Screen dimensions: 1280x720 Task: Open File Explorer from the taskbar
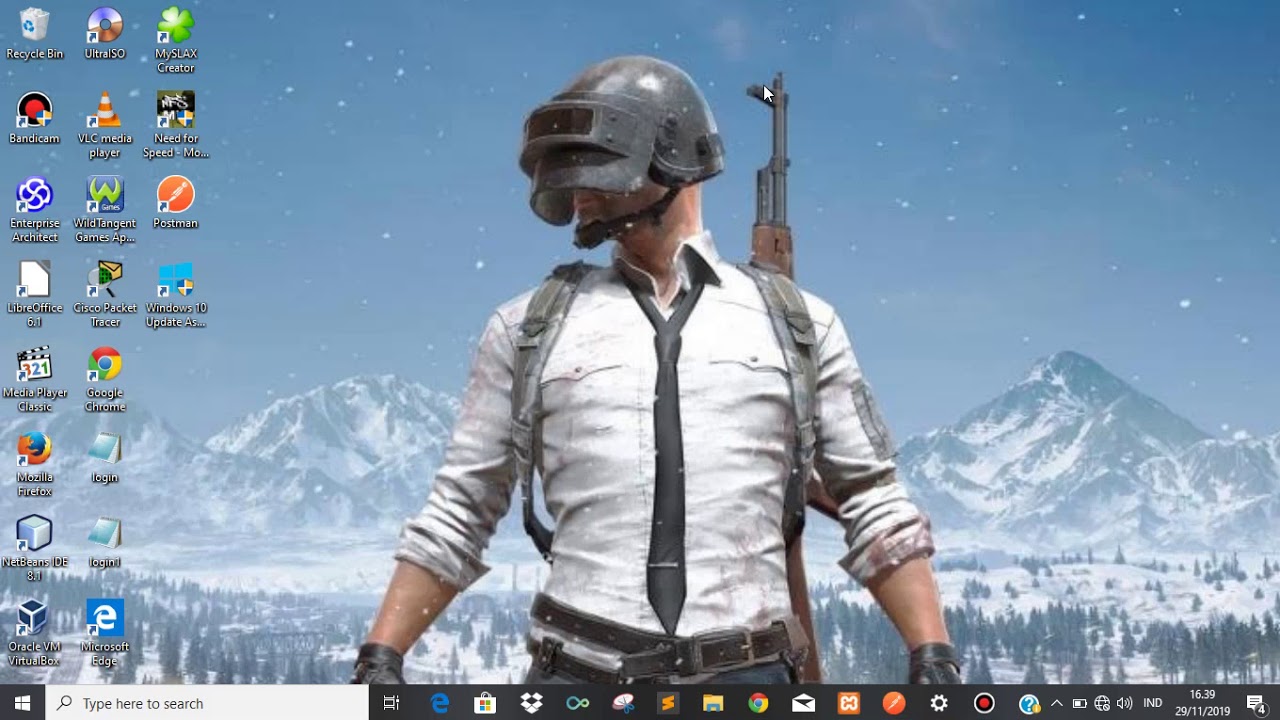coord(712,703)
